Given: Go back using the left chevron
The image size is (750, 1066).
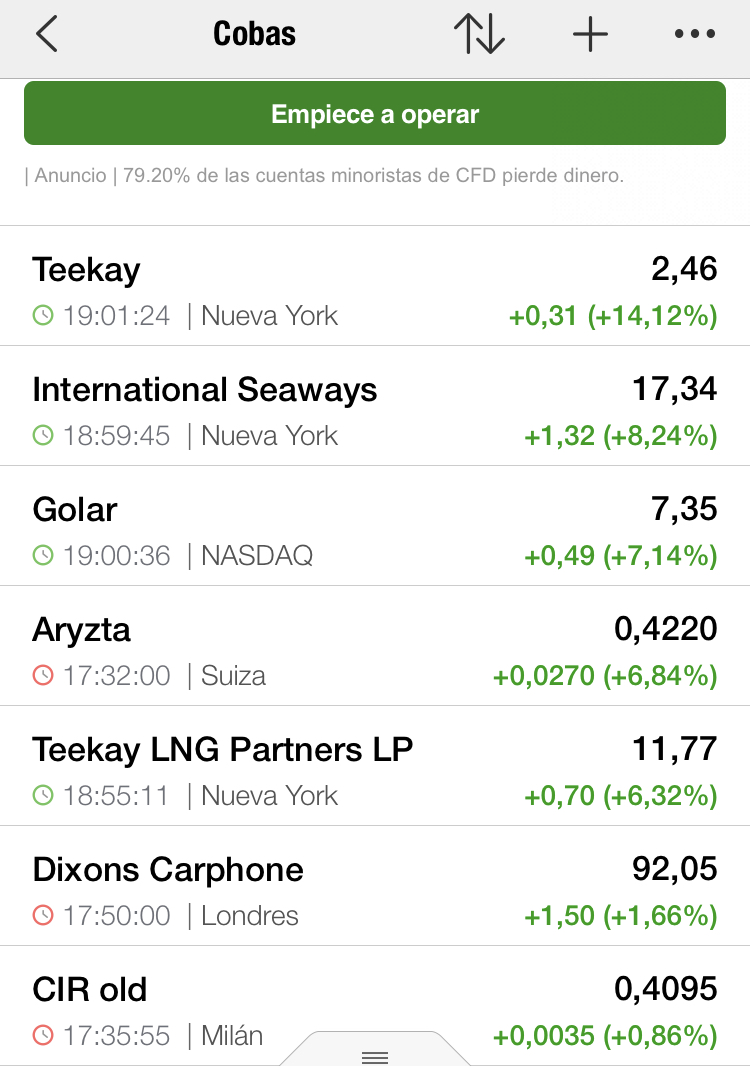Looking at the screenshot, I should pos(47,34).
